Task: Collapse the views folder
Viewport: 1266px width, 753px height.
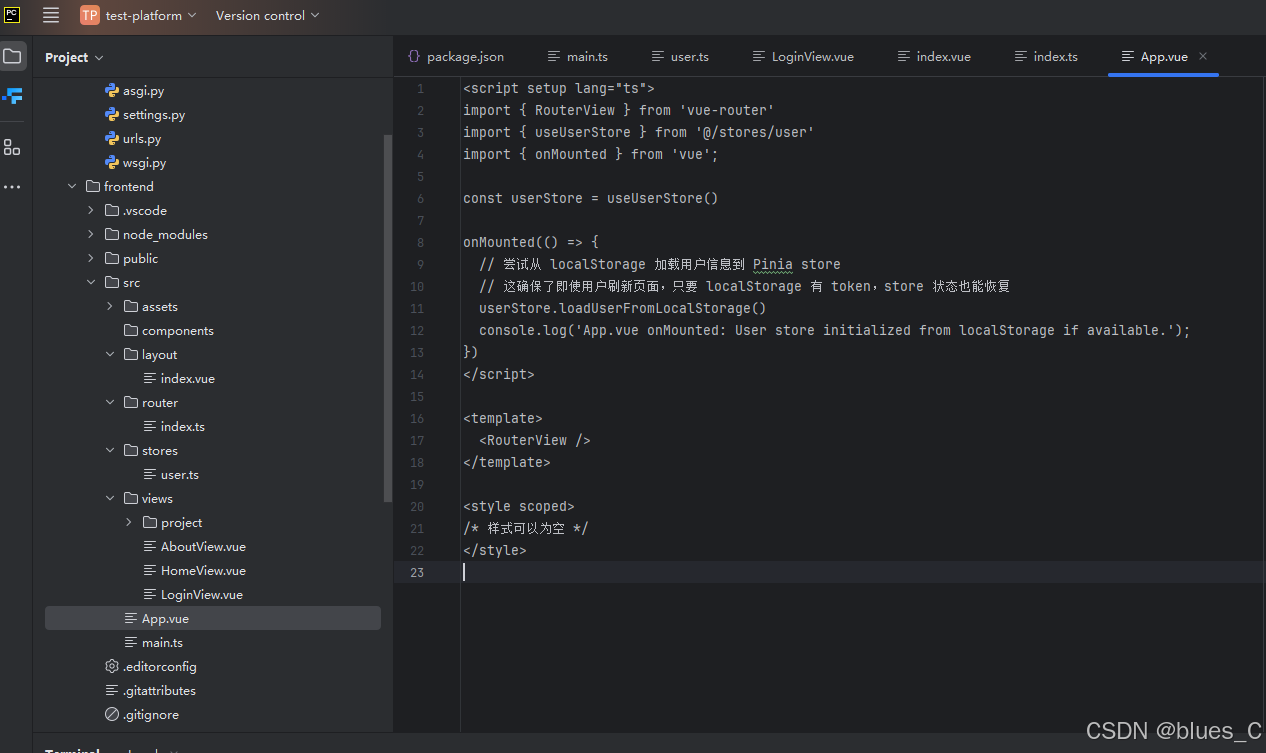Action: point(110,499)
